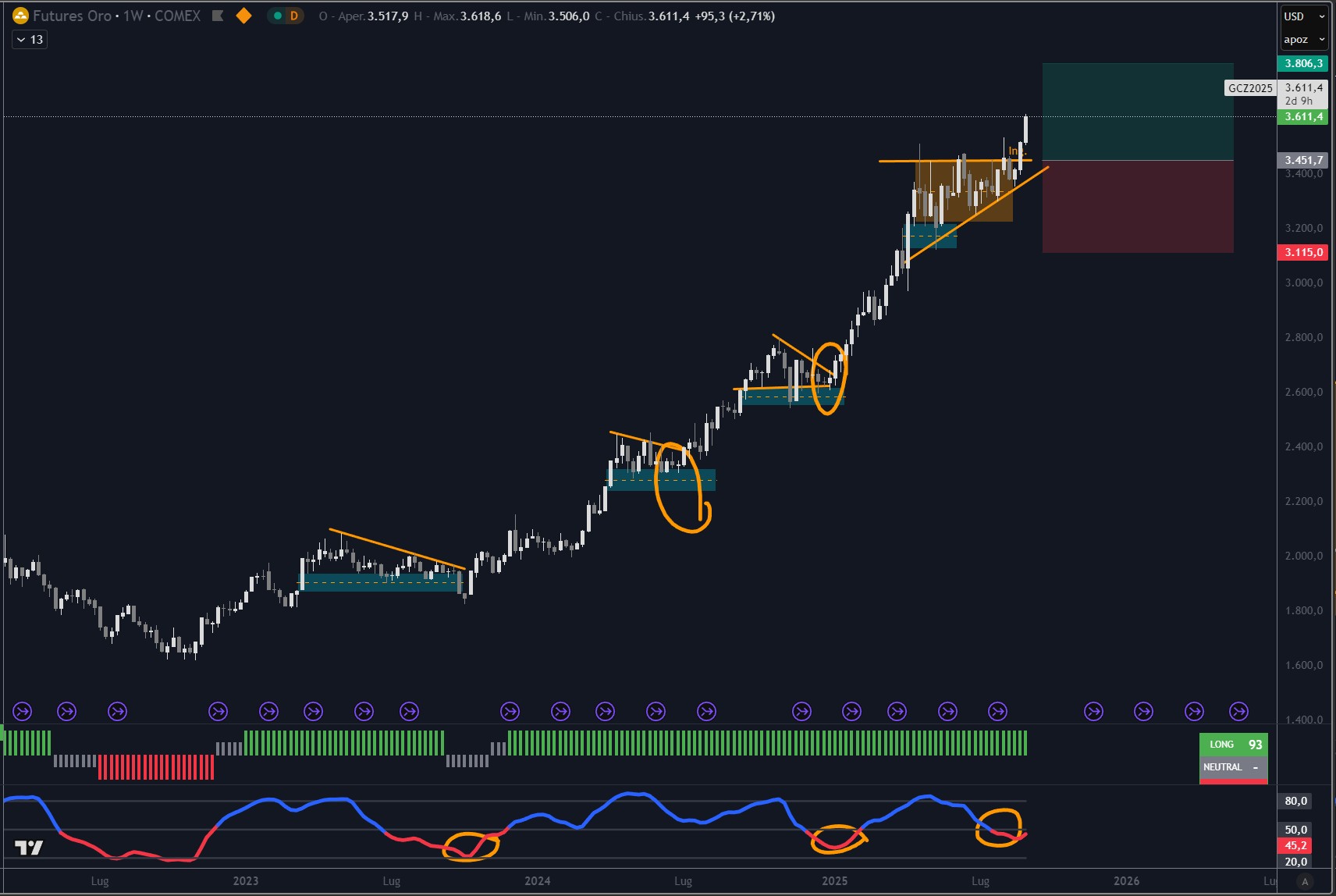Open the apoz unit dropdown
Screen dimensions: 1336x896
[1304, 40]
